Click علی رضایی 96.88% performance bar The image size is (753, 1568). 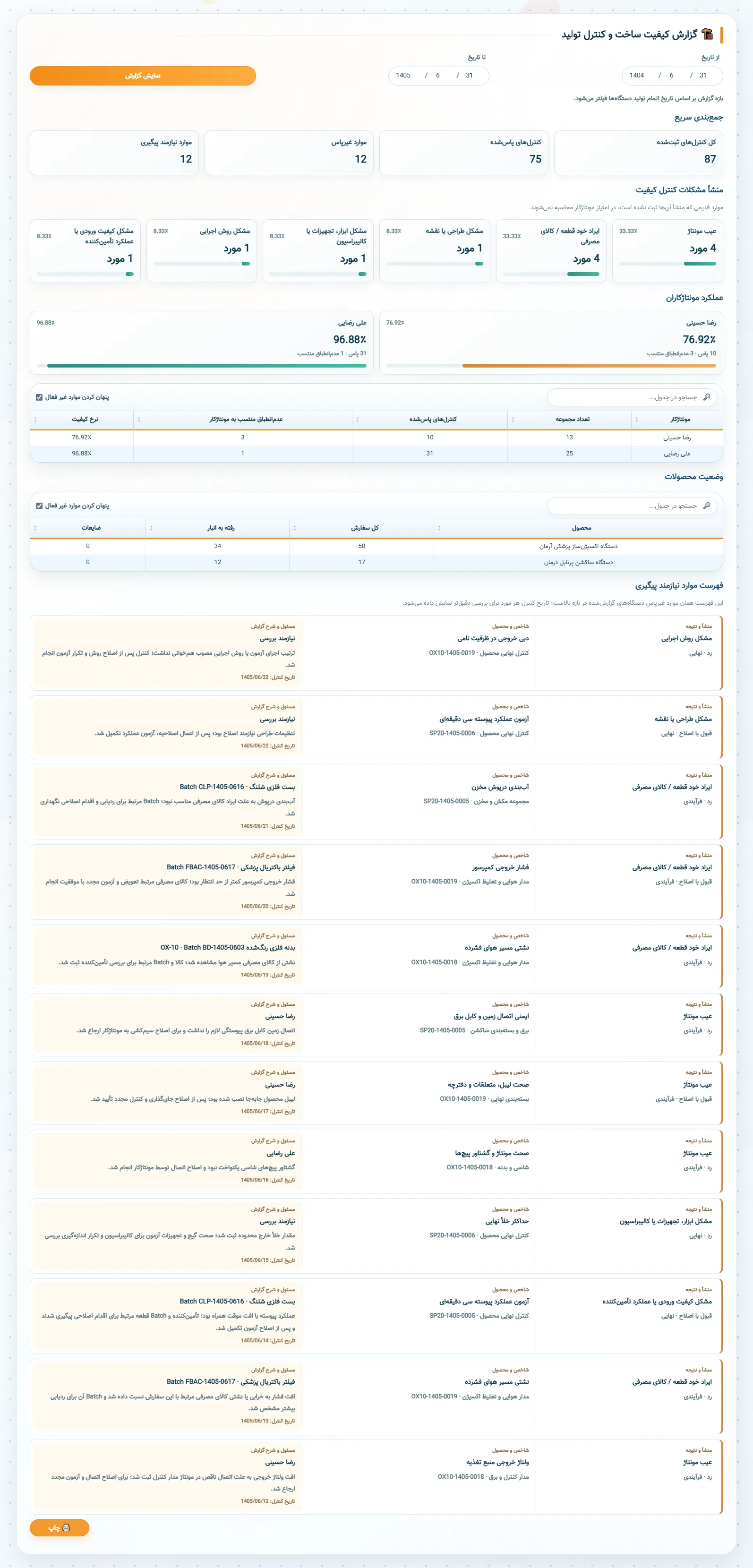point(202,366)
